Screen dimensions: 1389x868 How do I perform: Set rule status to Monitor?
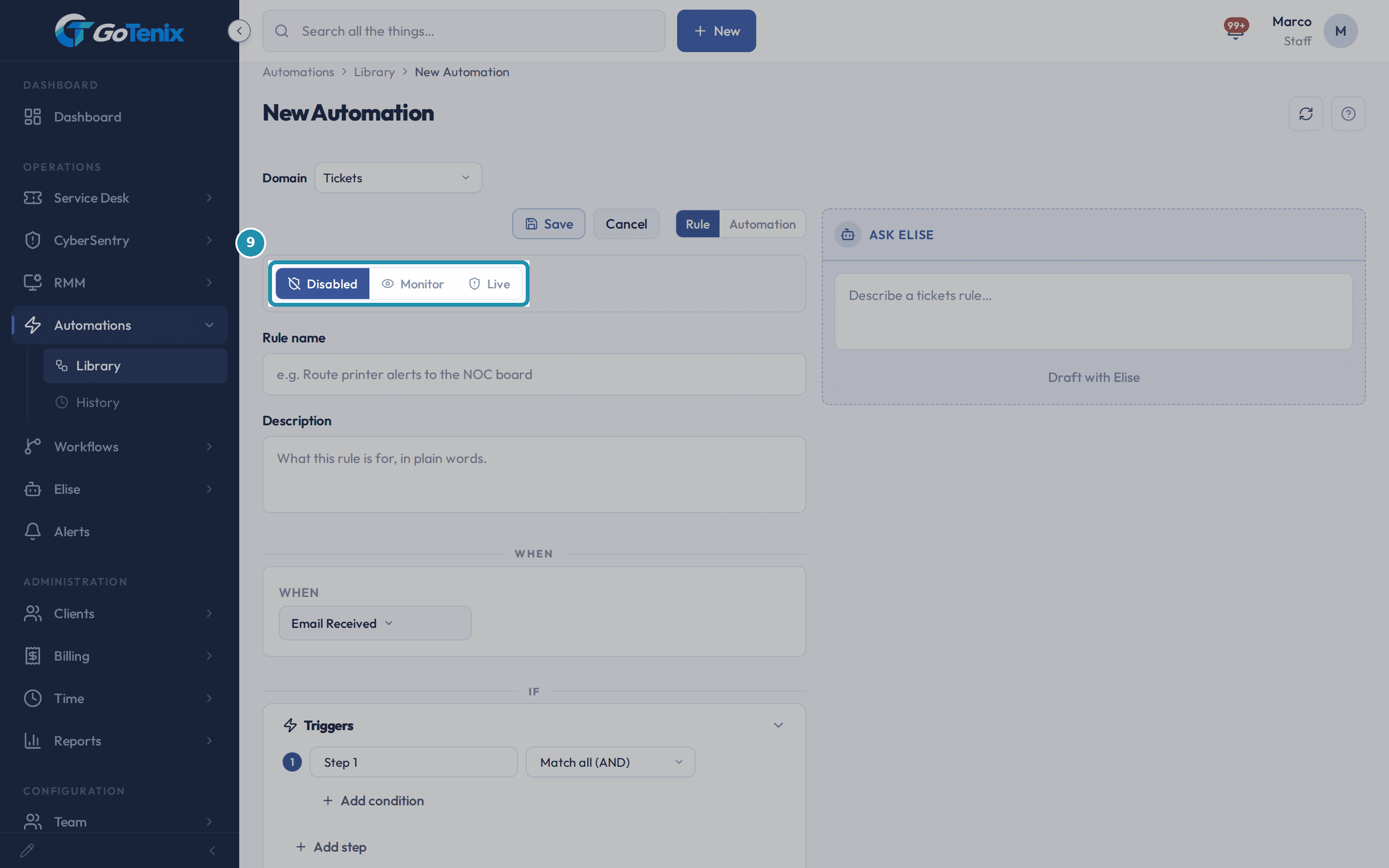[x=413, y=284]
